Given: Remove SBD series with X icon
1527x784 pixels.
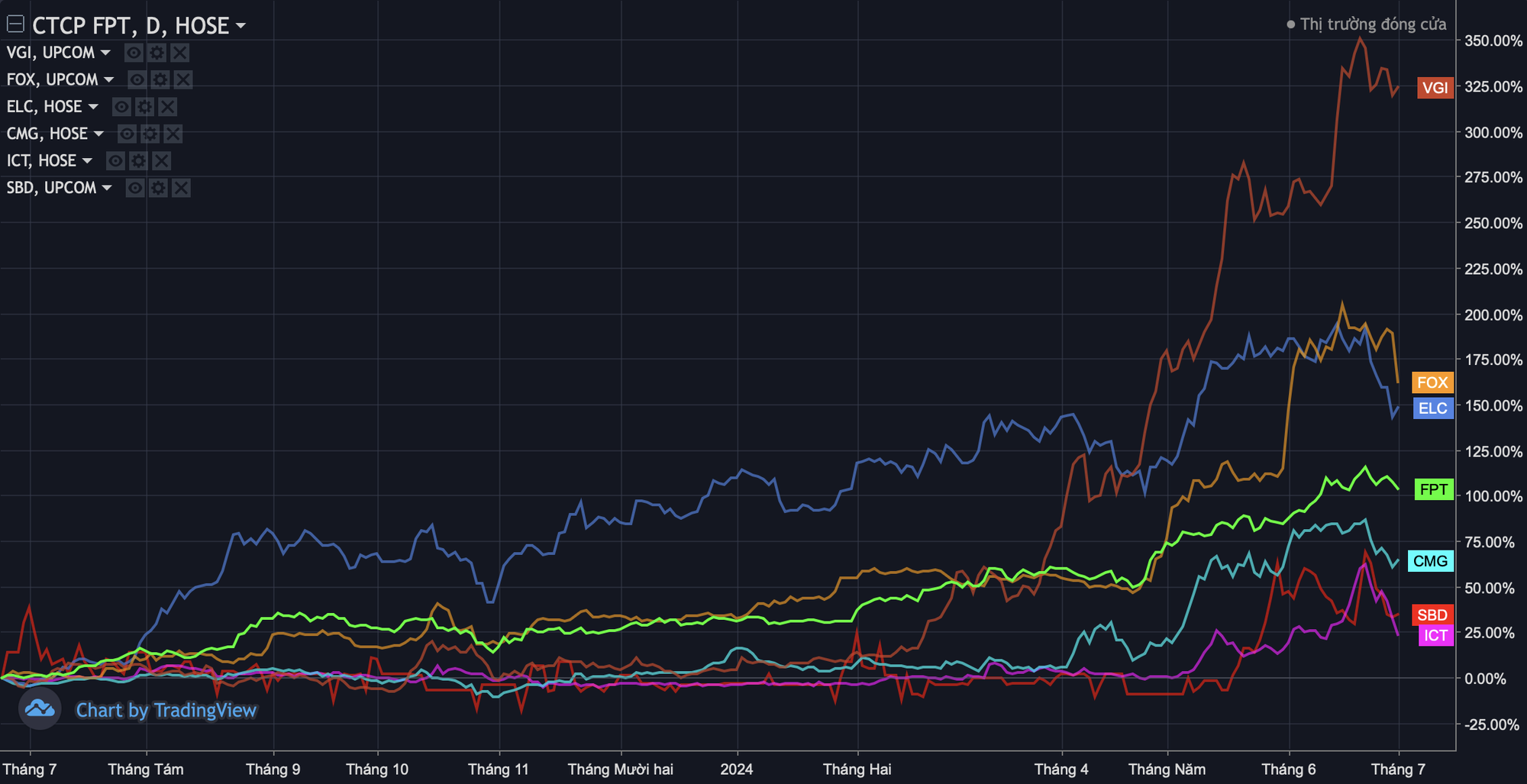Looking at the screenshot, I should click(181, 188).
